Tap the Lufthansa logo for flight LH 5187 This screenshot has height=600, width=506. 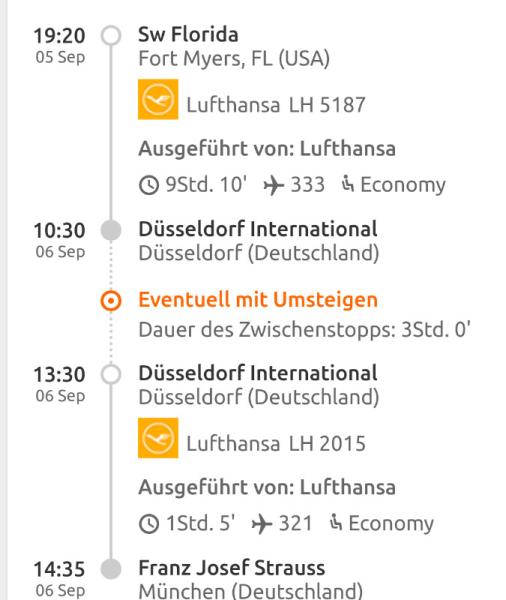158,99
